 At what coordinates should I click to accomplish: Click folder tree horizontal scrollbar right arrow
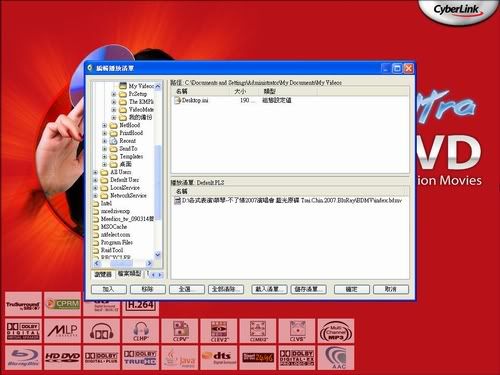149,263
